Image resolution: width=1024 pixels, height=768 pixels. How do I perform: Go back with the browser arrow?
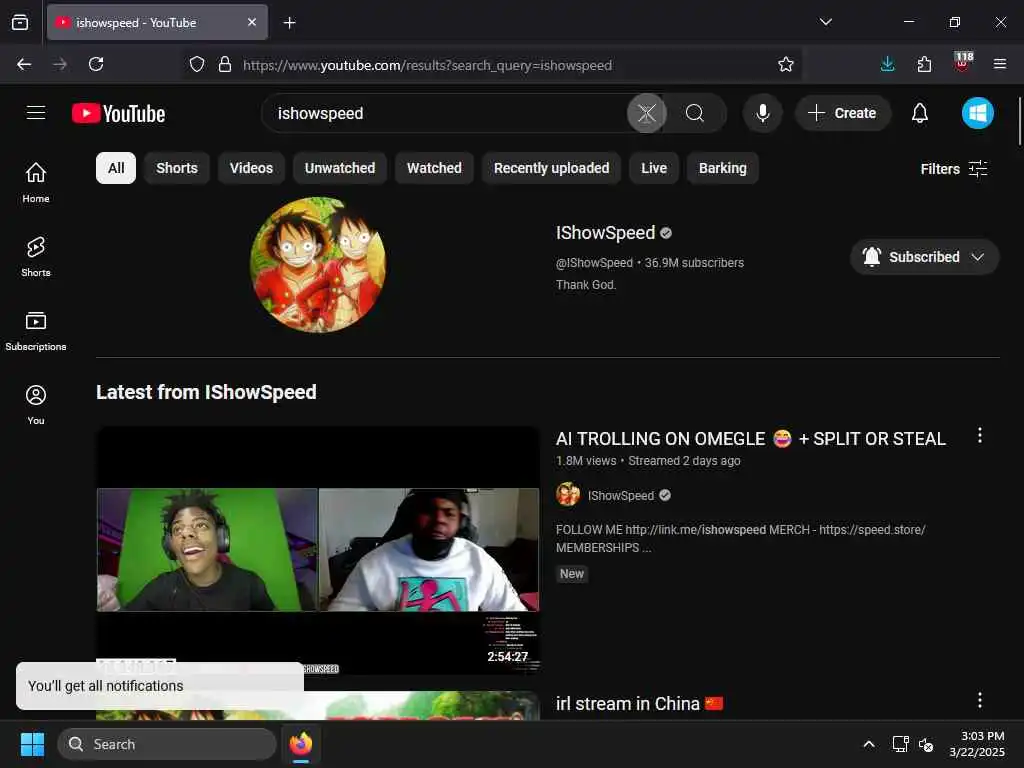tap(24, 64)
